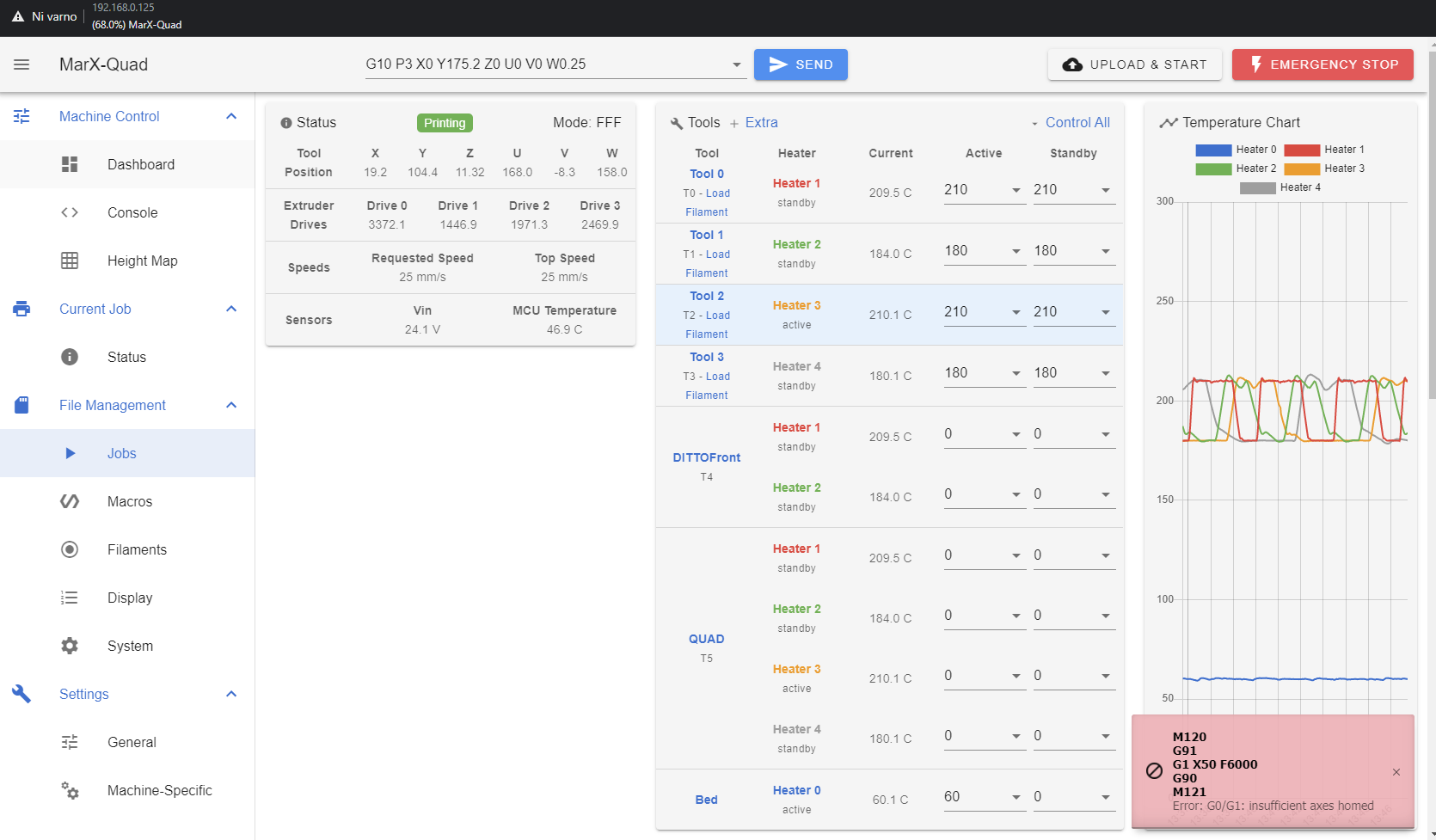The height and width of the screenshot is (840, 1436).
Task: Click the Machine-Specific gears icon
Action: (x=70, y=790)
